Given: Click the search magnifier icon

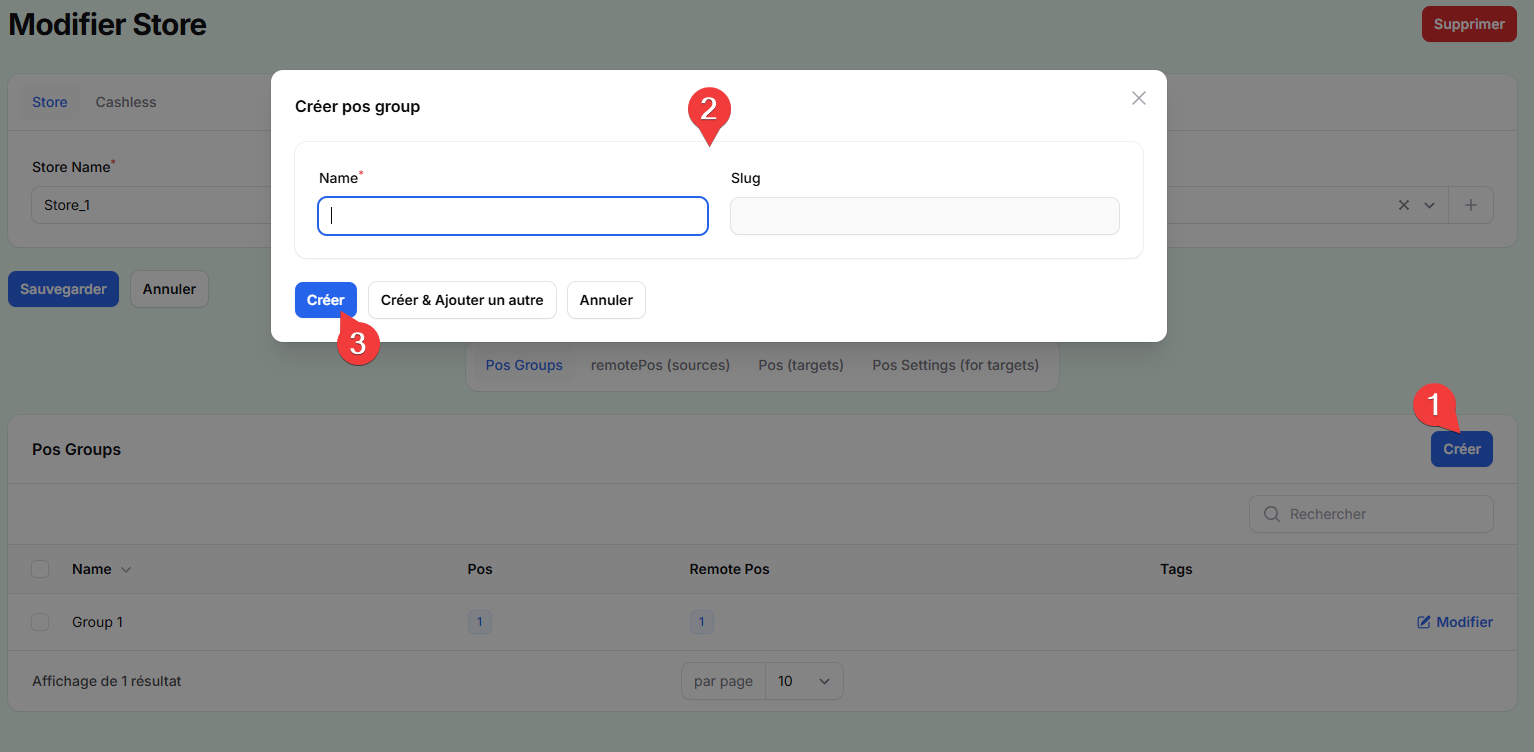Looking at the screenshot, I should point(1272,514).
